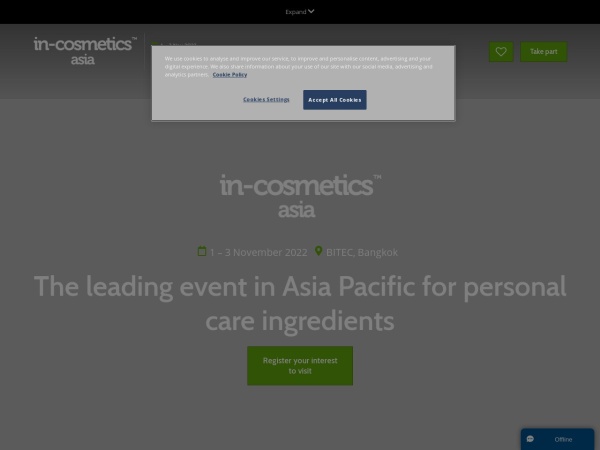Click the 'BITEC, Bangkok' venue text
The width and height of the screenshot is (600, 450).
tap(362, 253)
